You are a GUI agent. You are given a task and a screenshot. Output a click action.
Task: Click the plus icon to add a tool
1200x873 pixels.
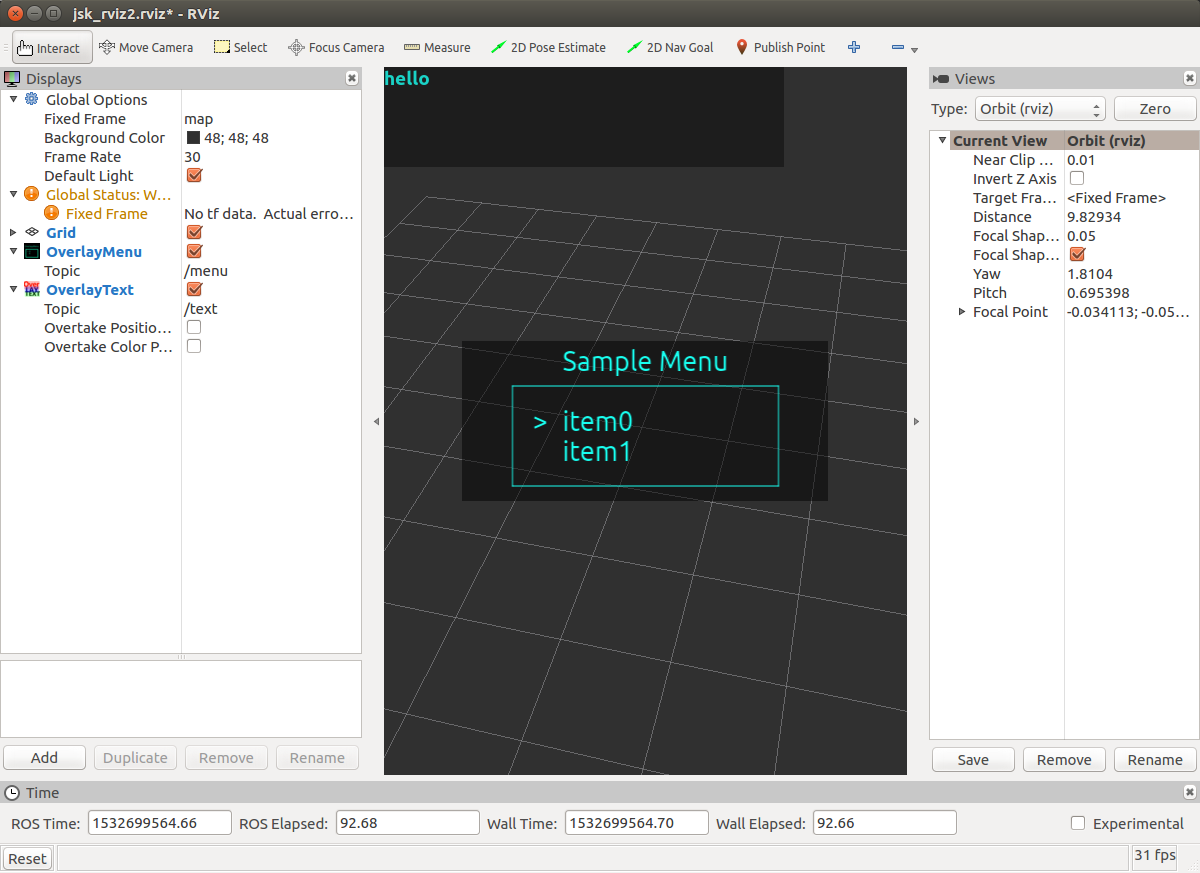pos(853,47)
